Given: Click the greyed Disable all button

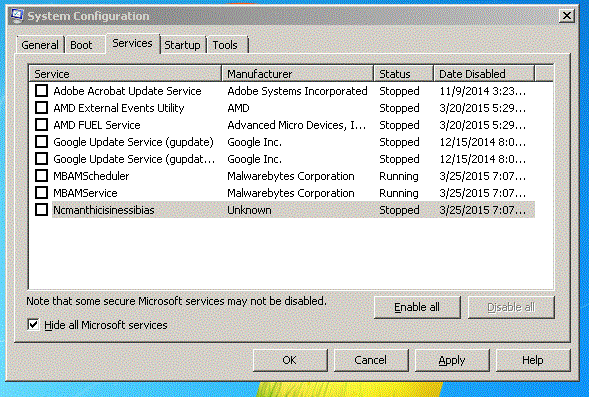Looking at the screenshot, I should click(511, 307).
